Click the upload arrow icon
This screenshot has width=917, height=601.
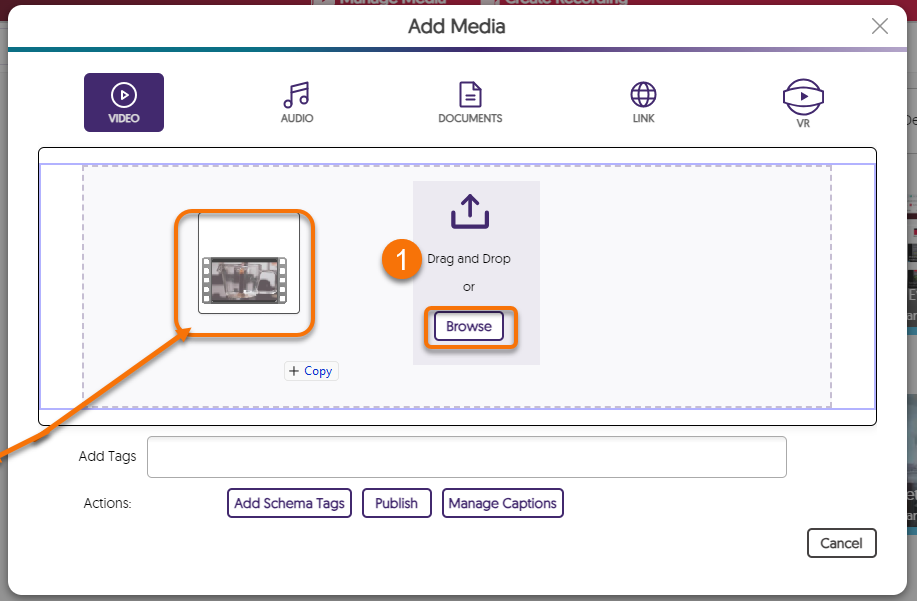point(470,211)
